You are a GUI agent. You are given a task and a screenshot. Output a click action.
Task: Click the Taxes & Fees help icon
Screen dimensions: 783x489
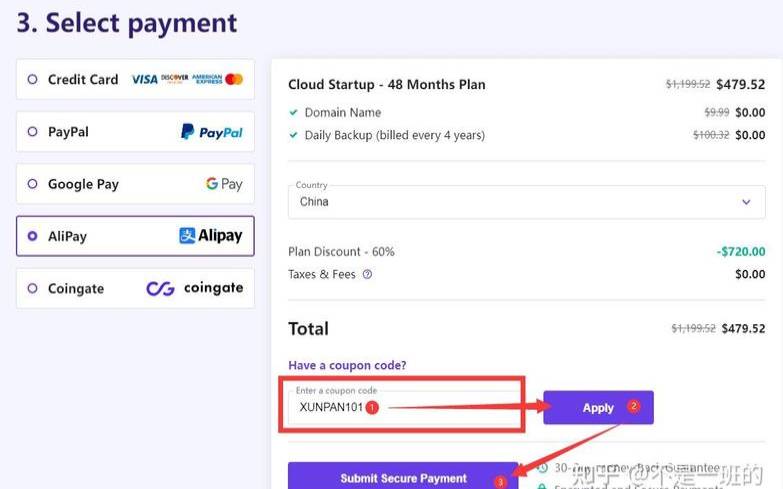pyautogui.click(x=367, y=274)
